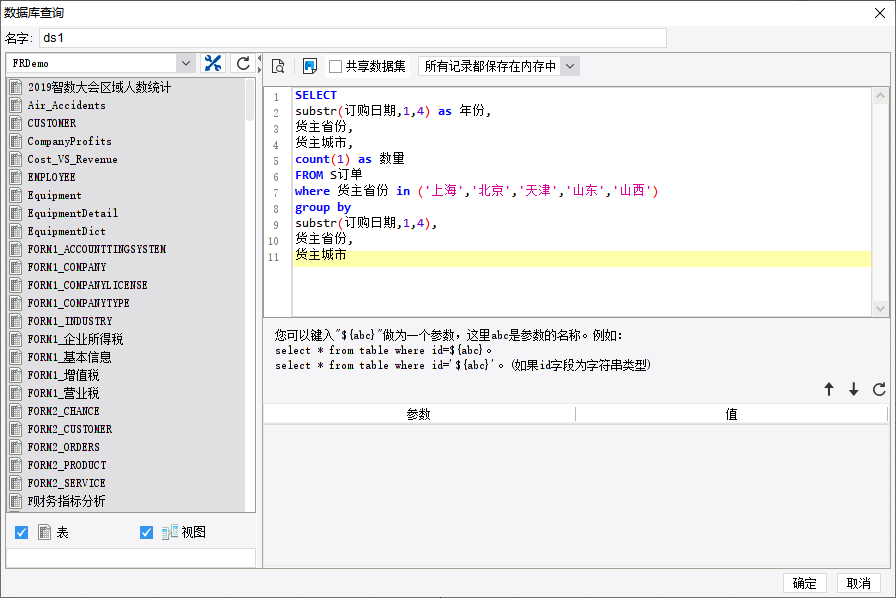The width and height of the screenshot is (896, 598).
Task: Open the data connection settings icon
Action: (x=213, y=64)
